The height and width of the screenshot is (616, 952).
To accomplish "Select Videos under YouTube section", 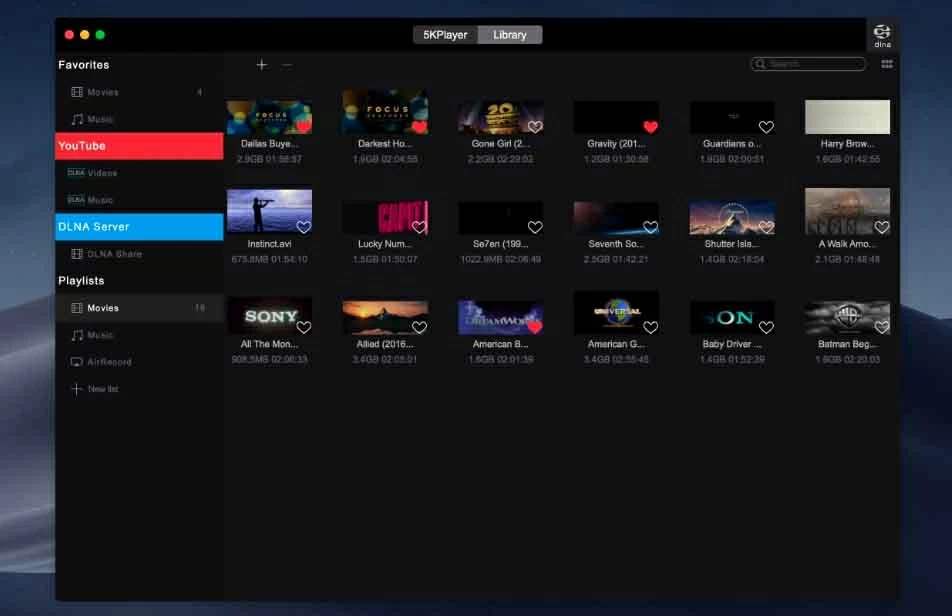I will tap(102, 173).
